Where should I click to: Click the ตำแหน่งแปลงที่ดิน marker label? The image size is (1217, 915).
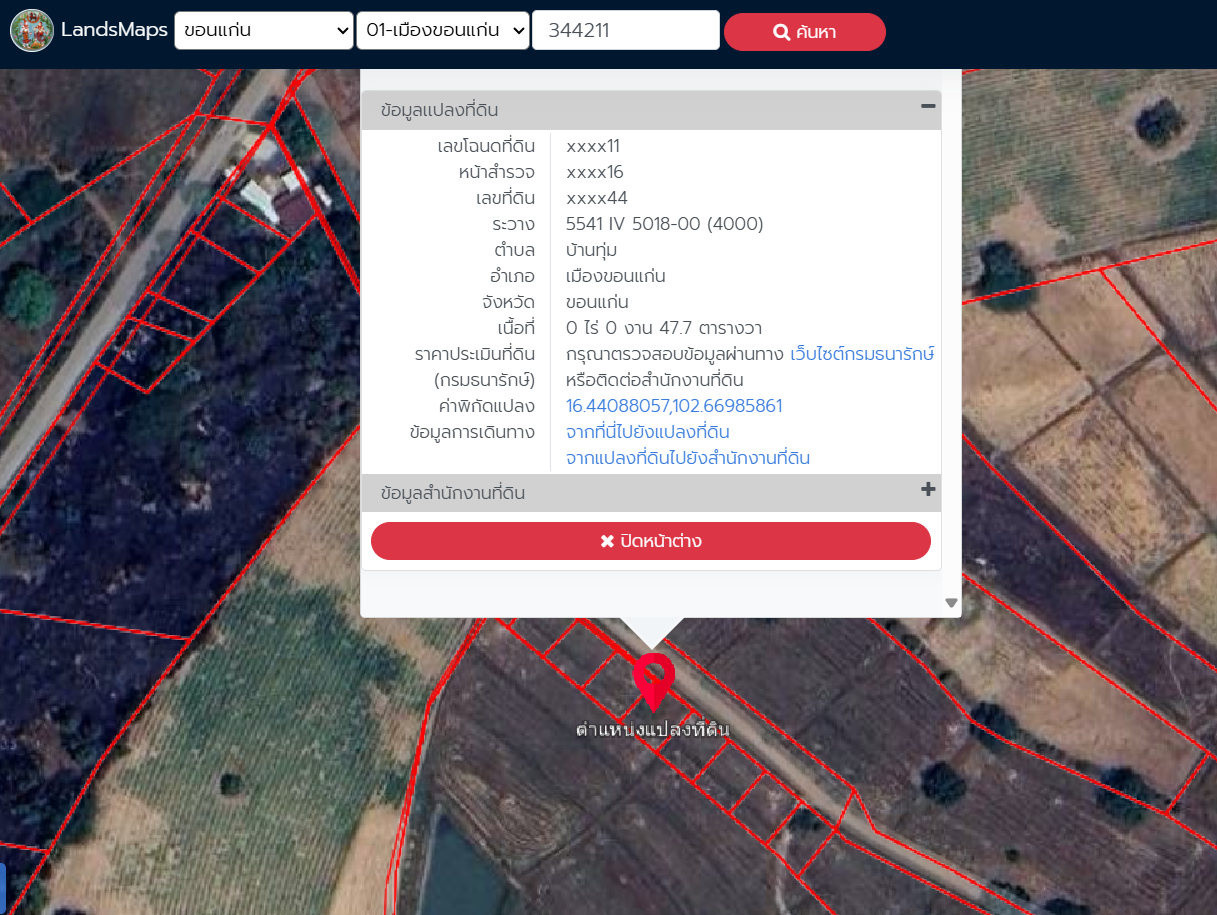point(652,730)
